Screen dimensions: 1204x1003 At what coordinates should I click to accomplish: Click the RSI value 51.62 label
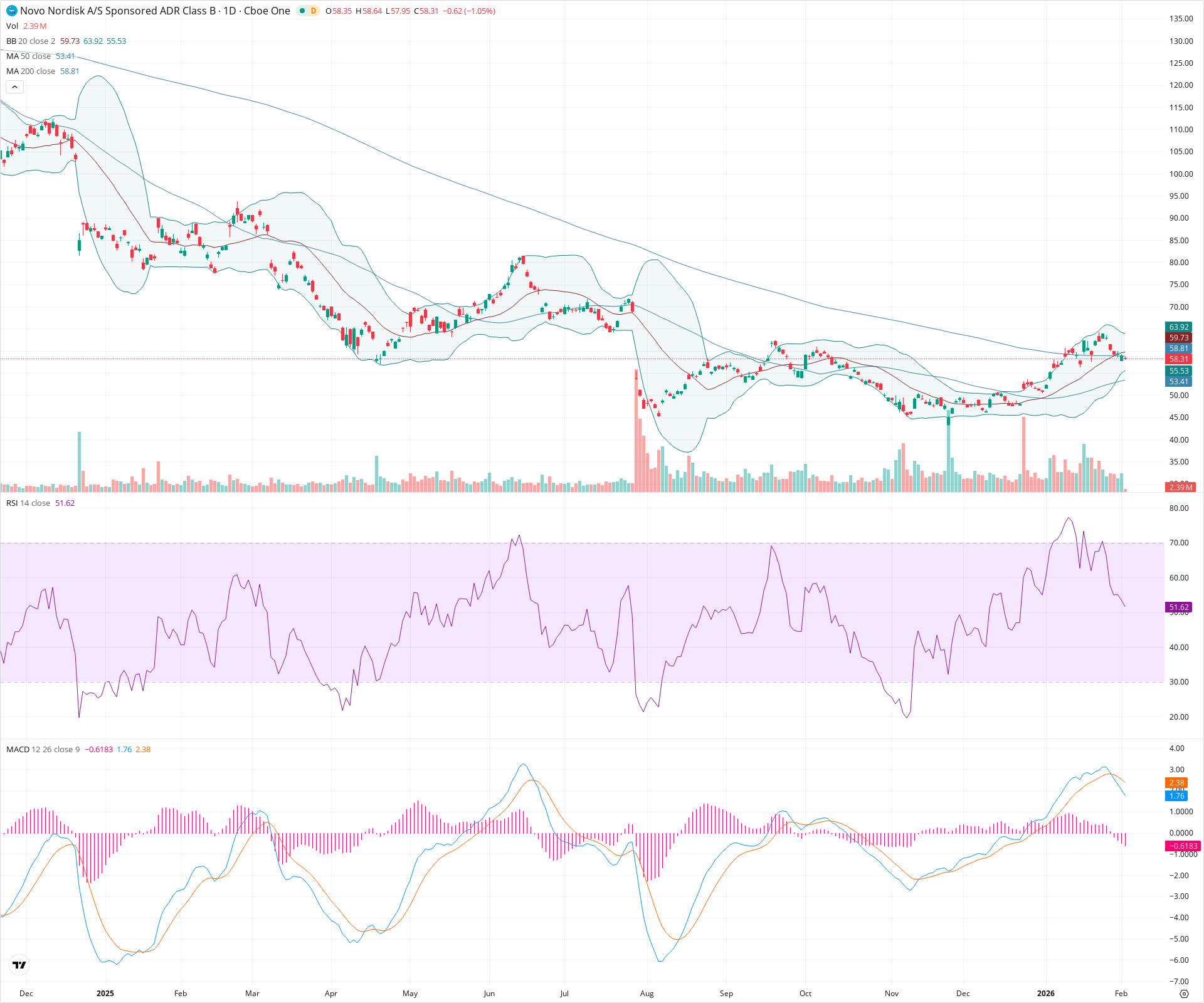[x=1180, y=606]
